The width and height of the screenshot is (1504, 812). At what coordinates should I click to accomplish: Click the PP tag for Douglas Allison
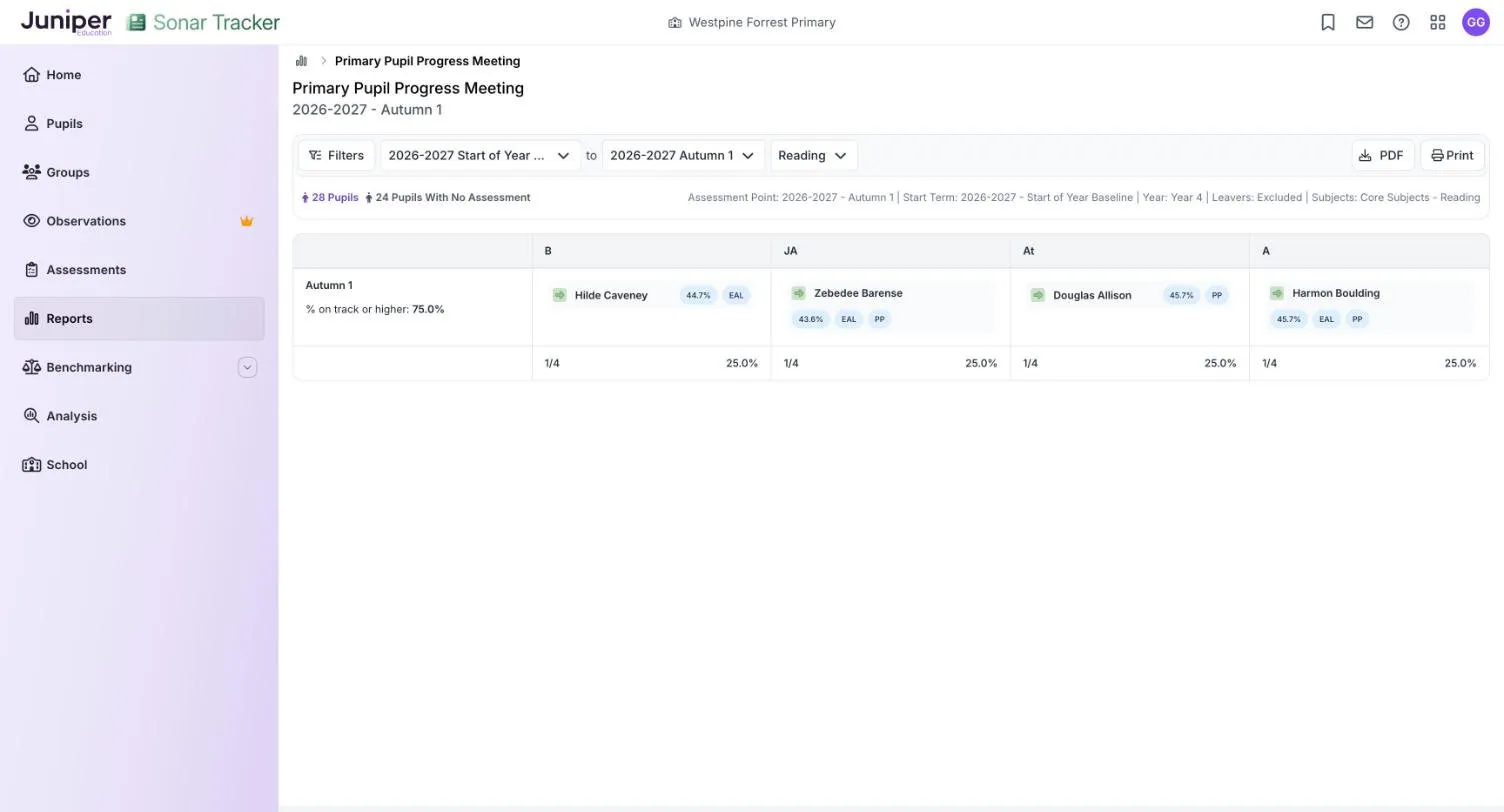click(x=1217, y=295)
